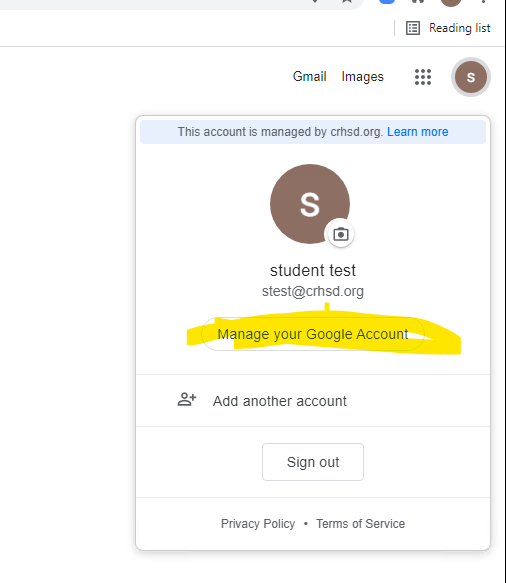
Task: Click the camera icon to change profile picture
Action: point(341,234)
